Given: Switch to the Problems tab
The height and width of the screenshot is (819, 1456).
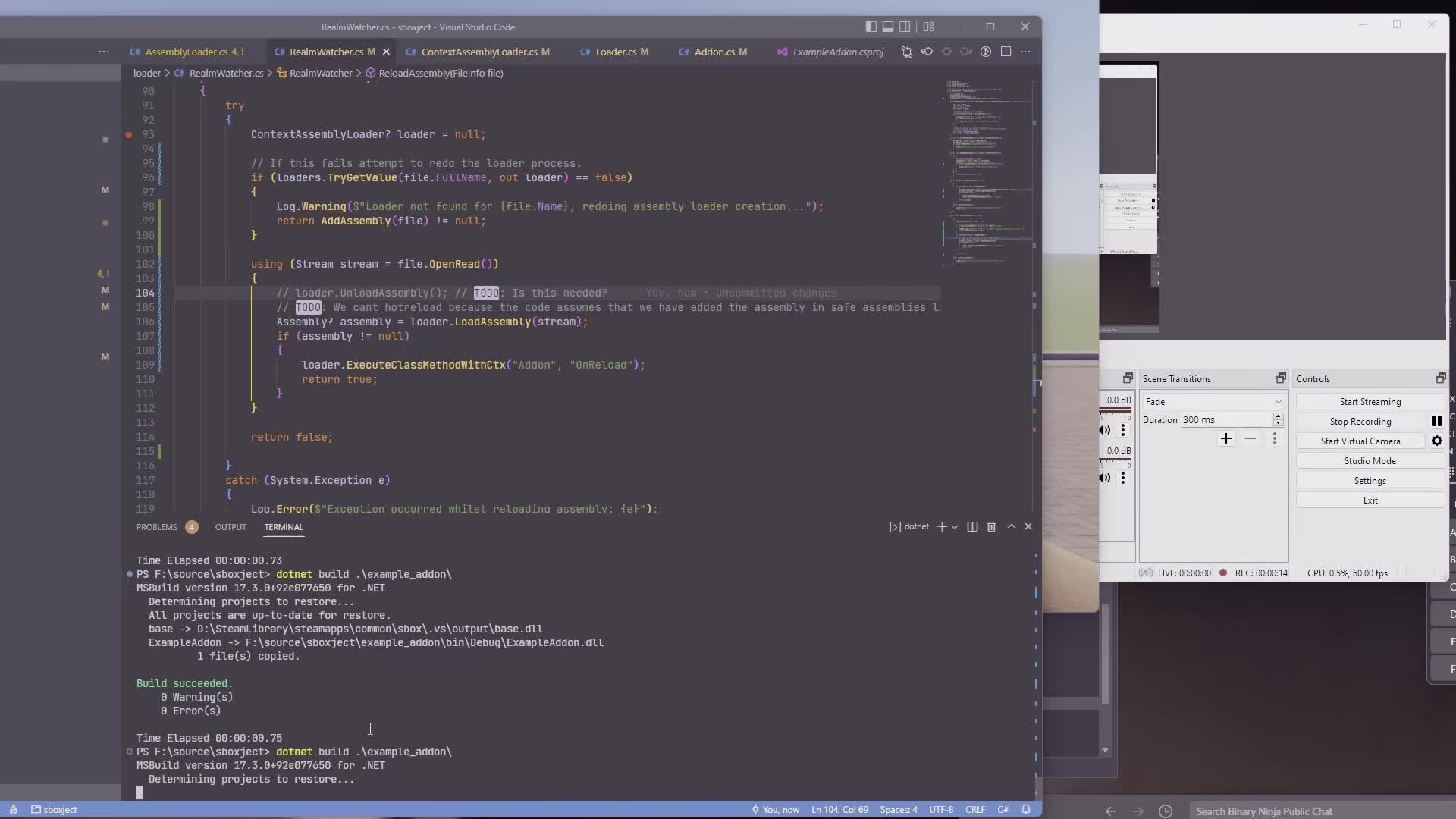Looking at the screenshot, I should click(157, 527).
